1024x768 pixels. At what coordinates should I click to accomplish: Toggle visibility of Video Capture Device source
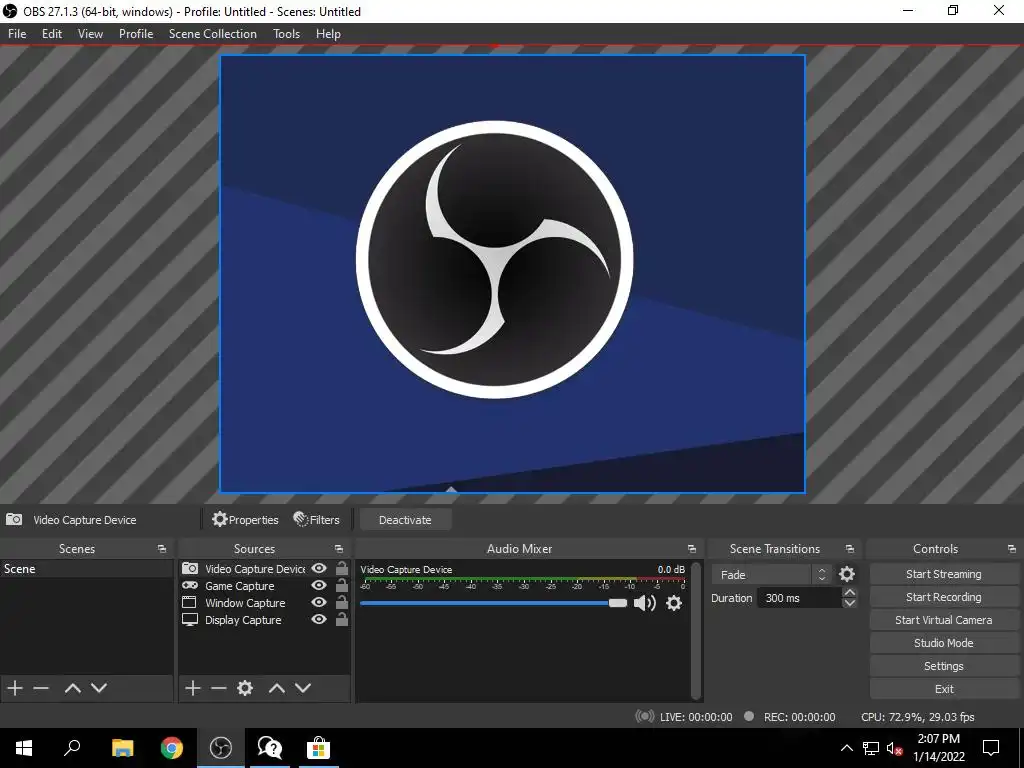(x=319, y=568)
